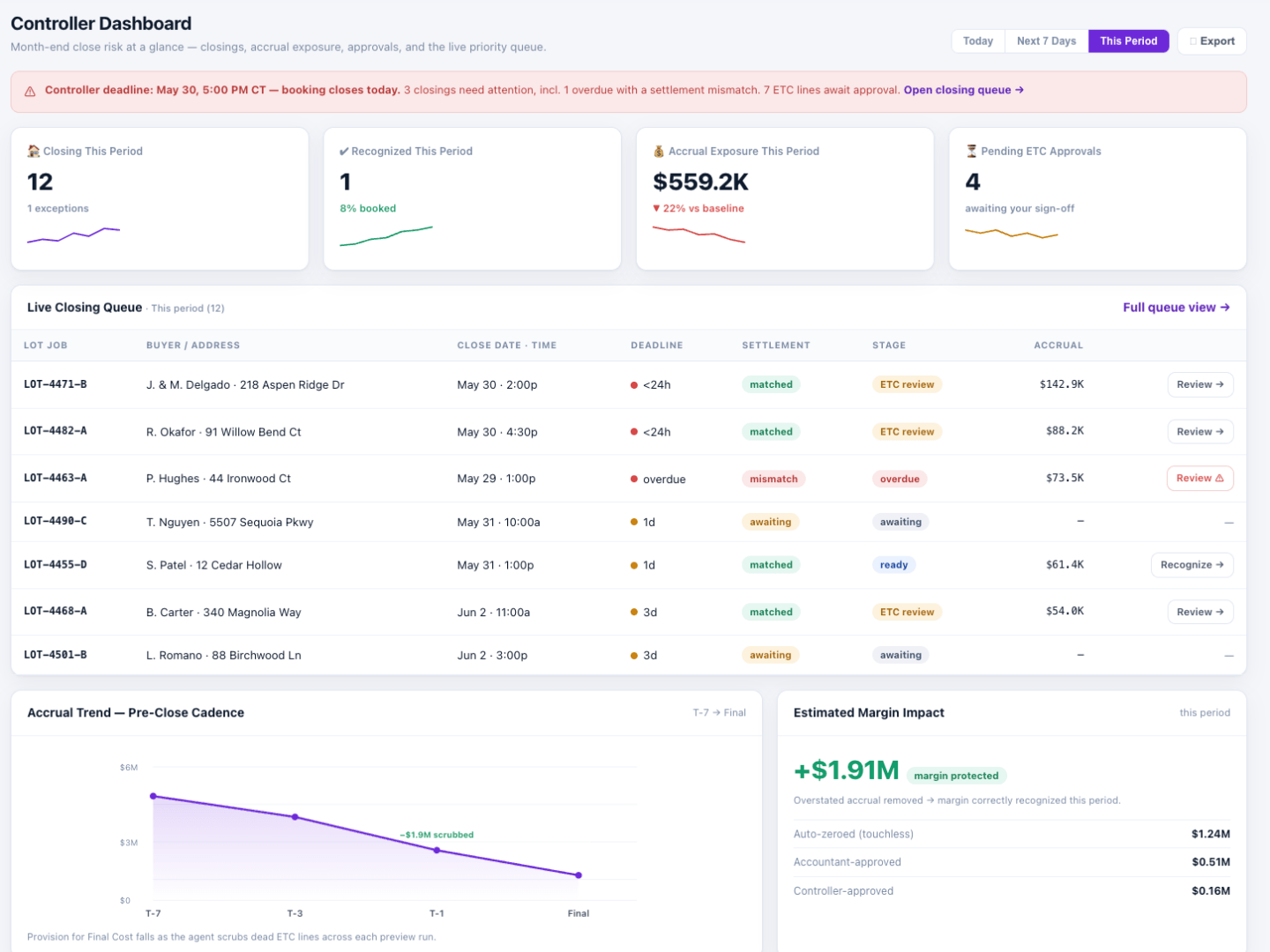This screenshot has height=952, width=1270.
Task: Click the 'T-7 → Final' chart range label
Action: coord(720,713)
